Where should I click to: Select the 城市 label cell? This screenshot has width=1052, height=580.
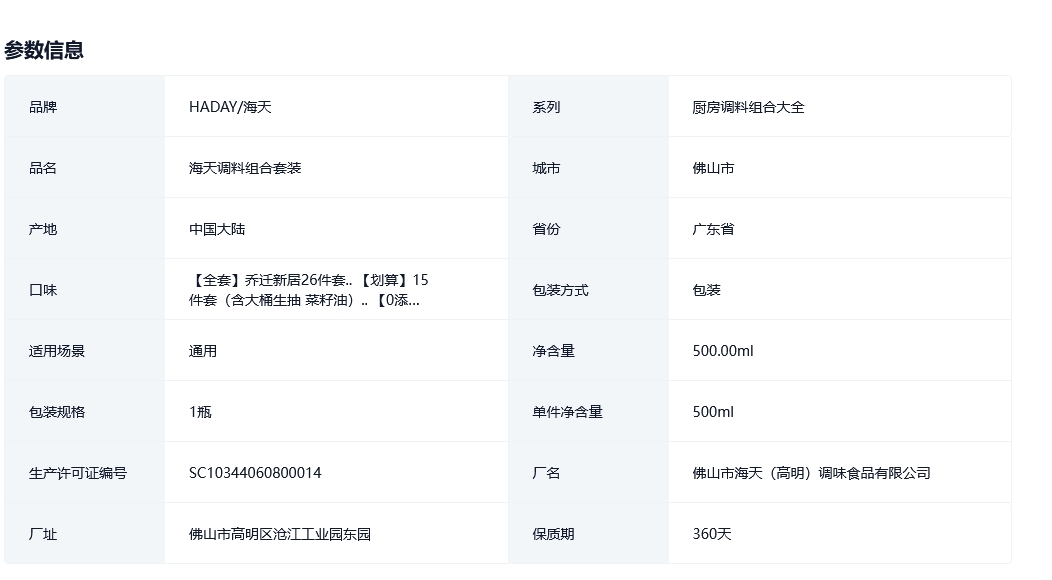588,168
